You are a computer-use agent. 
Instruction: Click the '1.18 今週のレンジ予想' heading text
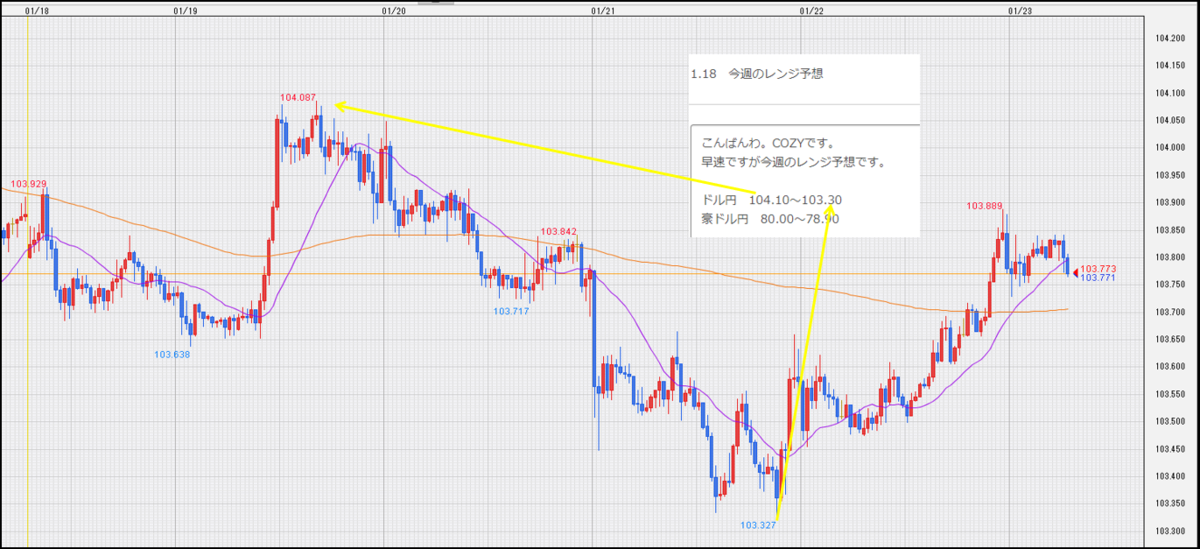[x=757, y=74]
